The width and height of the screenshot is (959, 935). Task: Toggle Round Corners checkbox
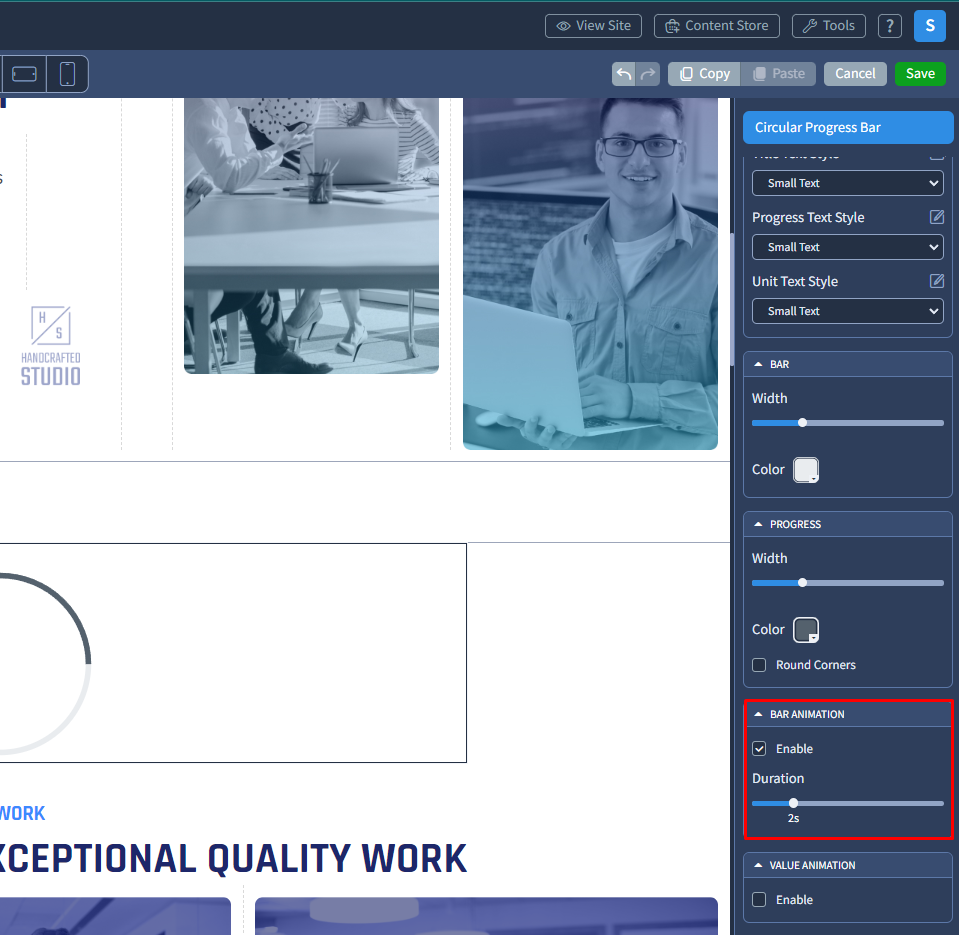(x=758, y=665)
